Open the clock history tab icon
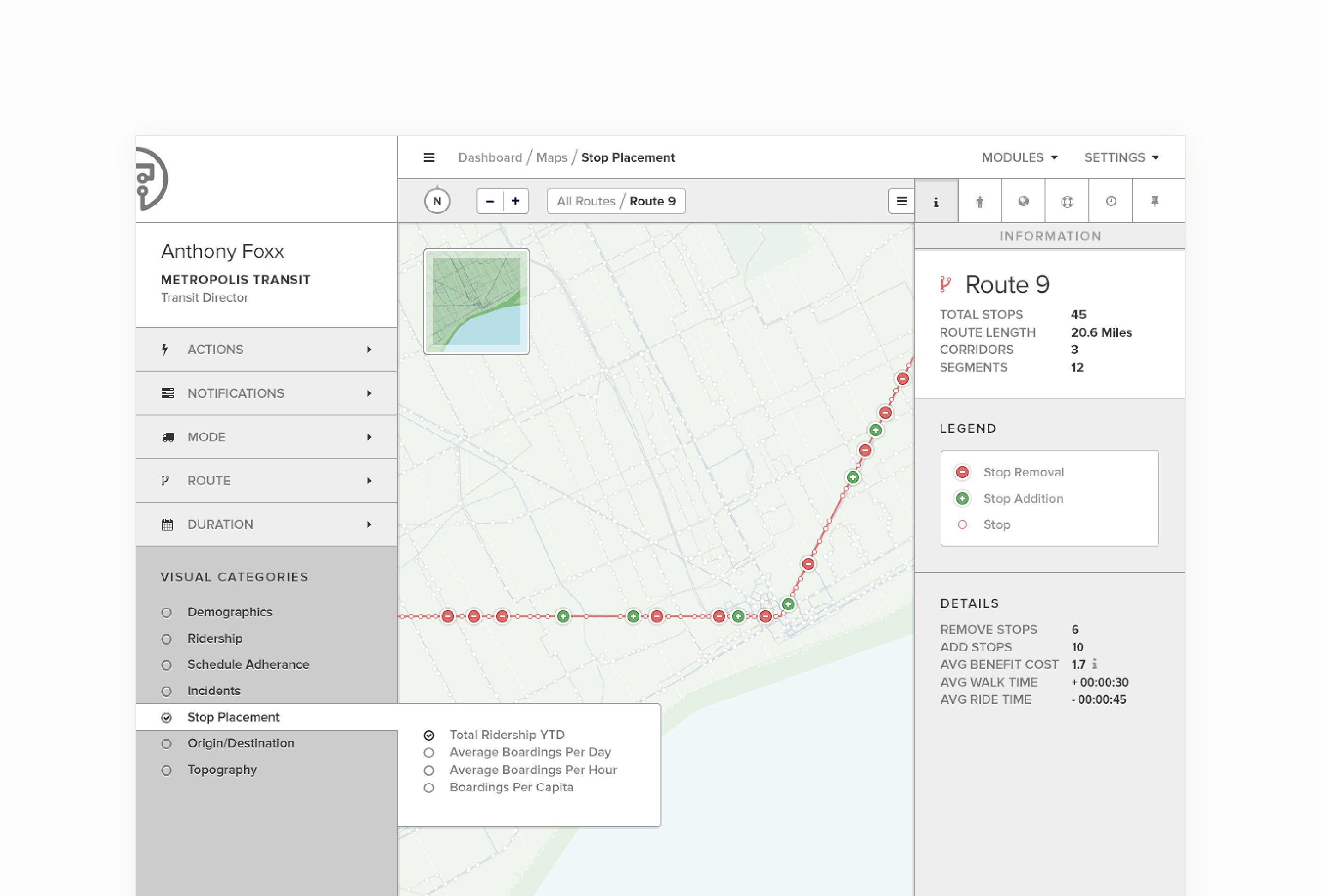Image resolution: width=1321 pixels, height=896 pixels. (1111, 201)
